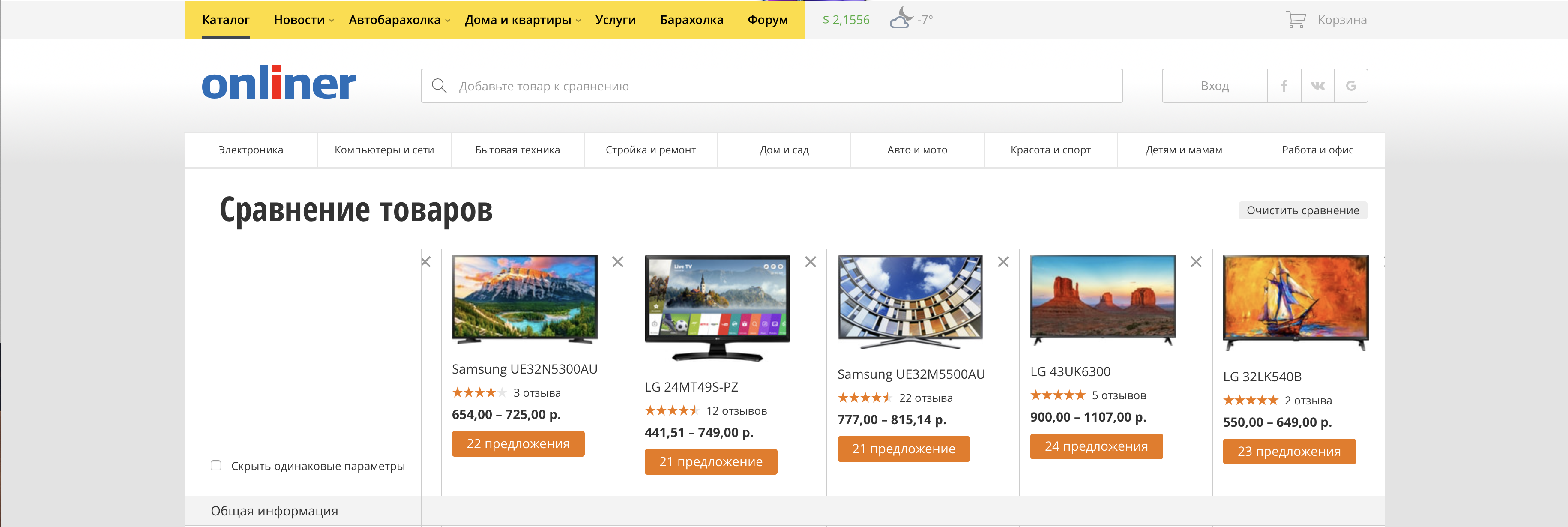Screen dimensions: 1568x527
Task: Click the weather cloud icon
Action: tap(901, 18)
